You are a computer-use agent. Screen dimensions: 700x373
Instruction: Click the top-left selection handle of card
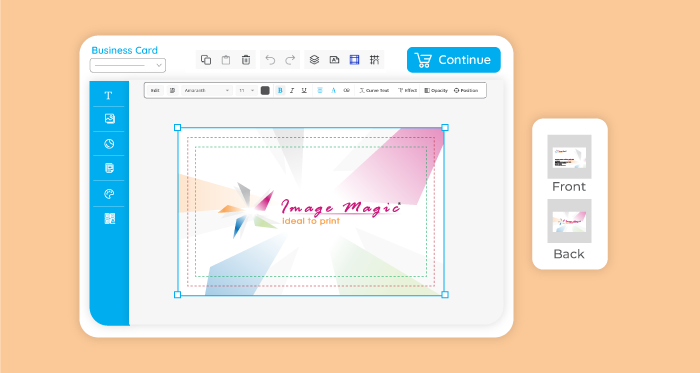(177, 128)
